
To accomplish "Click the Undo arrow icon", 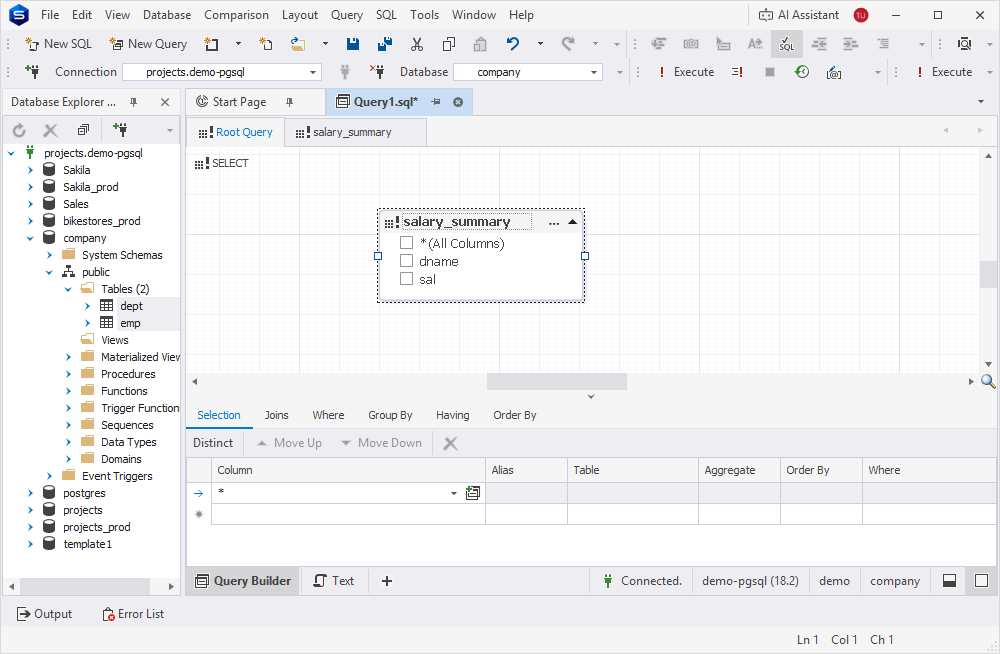I will [x=513, y=44].
